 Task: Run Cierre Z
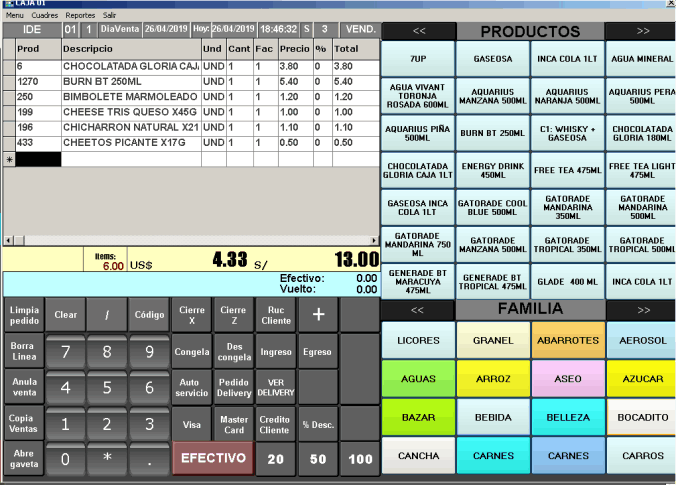click(233, 315)
